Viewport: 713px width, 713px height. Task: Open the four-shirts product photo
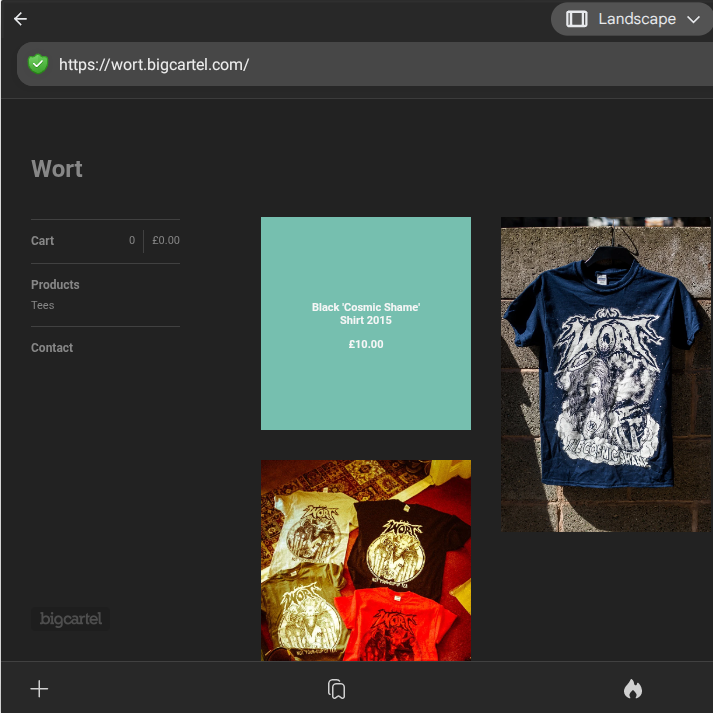point(366,560)
